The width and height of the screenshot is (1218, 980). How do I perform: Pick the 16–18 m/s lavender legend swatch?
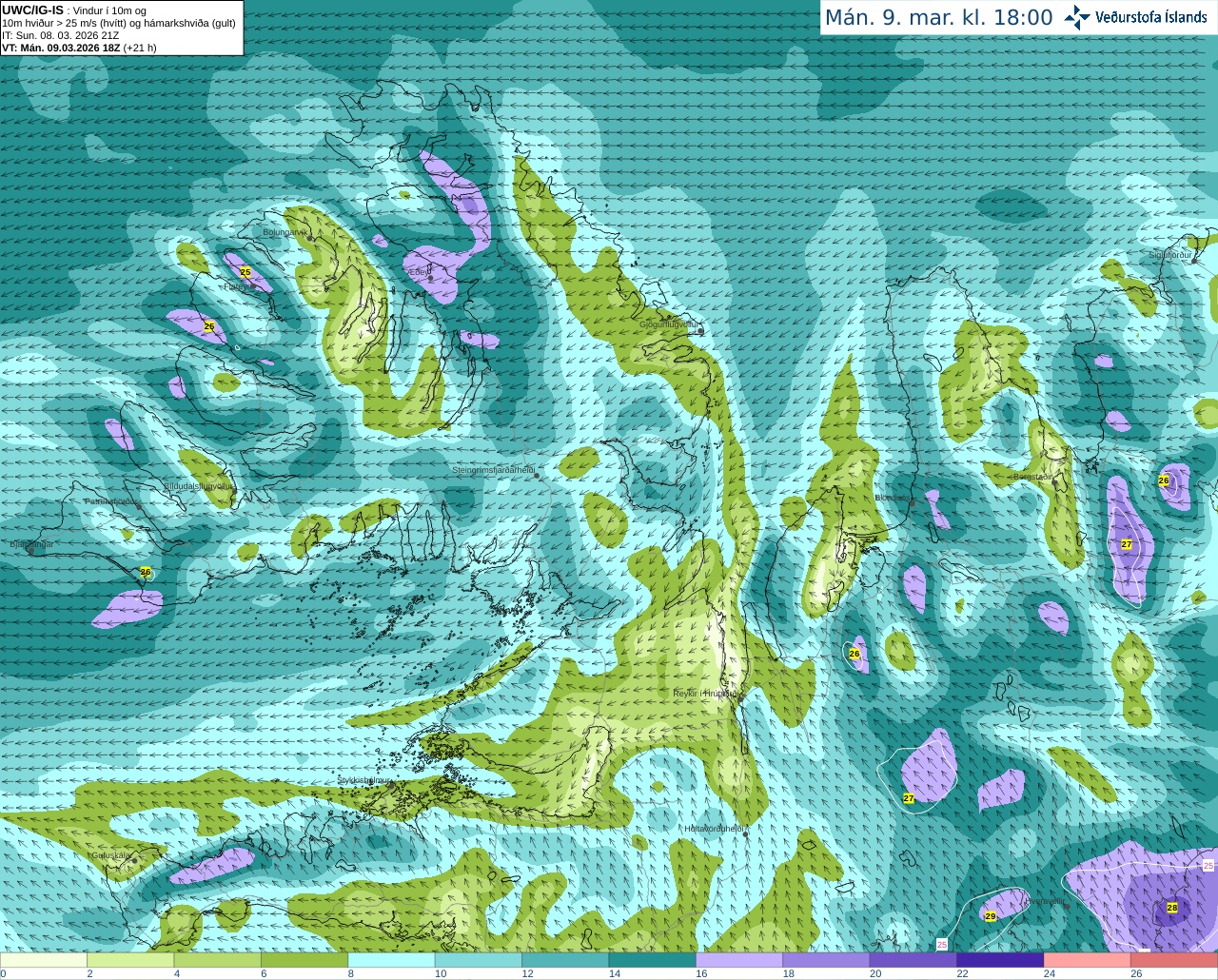click(x=739, y=960)
